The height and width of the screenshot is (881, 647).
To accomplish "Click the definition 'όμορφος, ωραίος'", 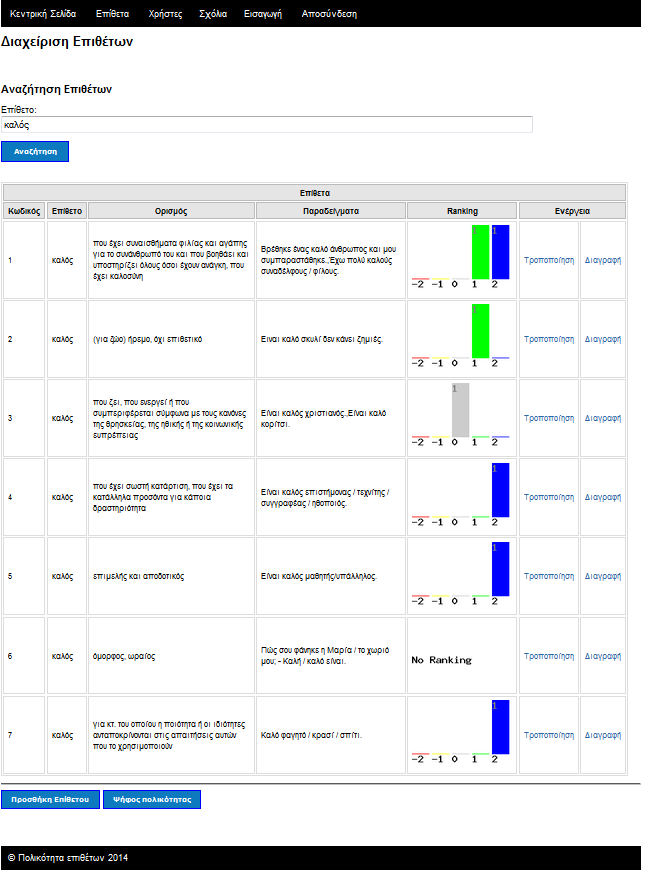I will click(124, 656).
